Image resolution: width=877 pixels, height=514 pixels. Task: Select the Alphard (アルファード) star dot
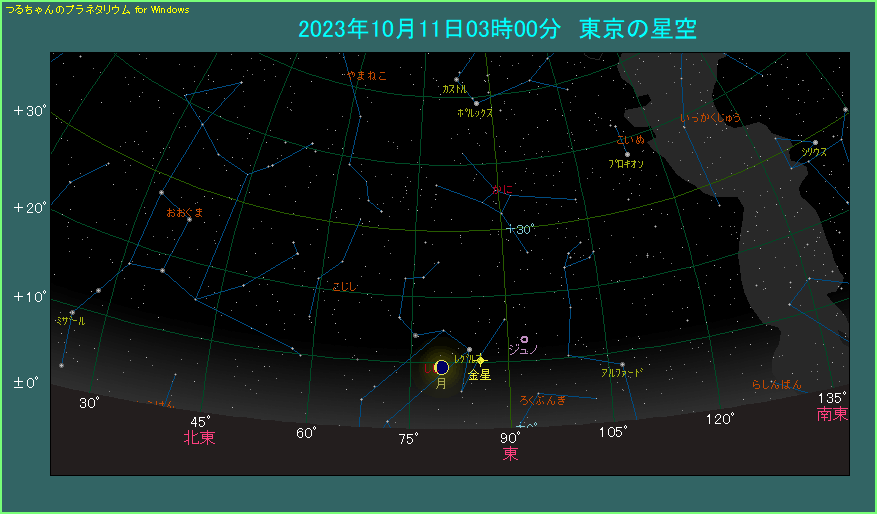[x=622, y=364]
